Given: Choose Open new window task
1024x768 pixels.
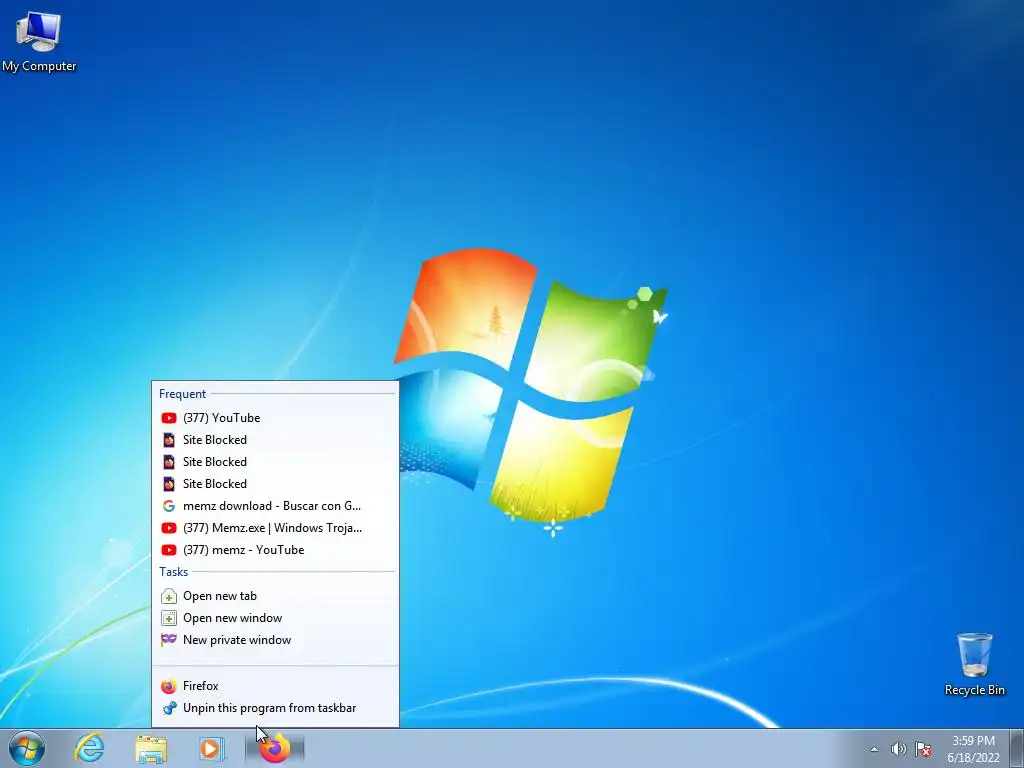Looking at the screenshot, I should [275, 618].
